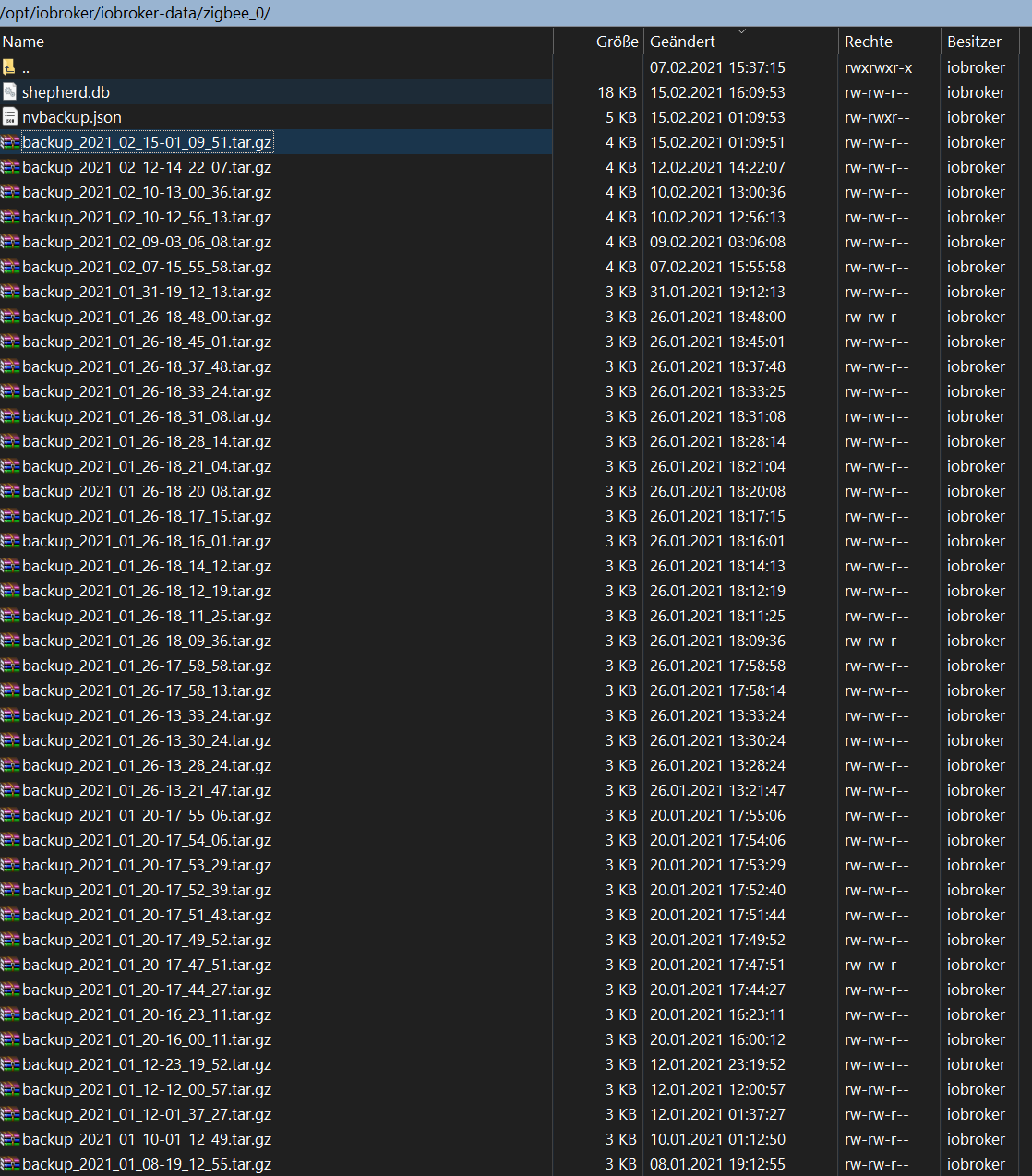Click archive icon of backup_2021_01_26-18_14_12.tar.gz
1032x1176 pixels.
(x=10, y=566)
